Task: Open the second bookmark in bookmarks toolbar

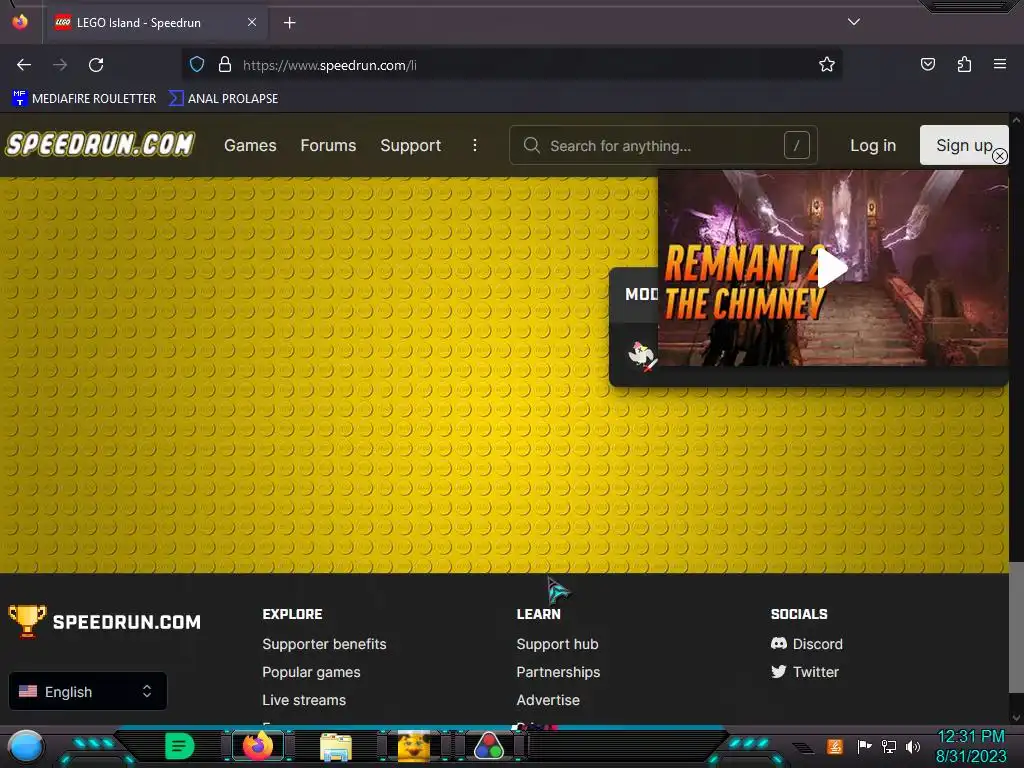Action: pos(223,99)
